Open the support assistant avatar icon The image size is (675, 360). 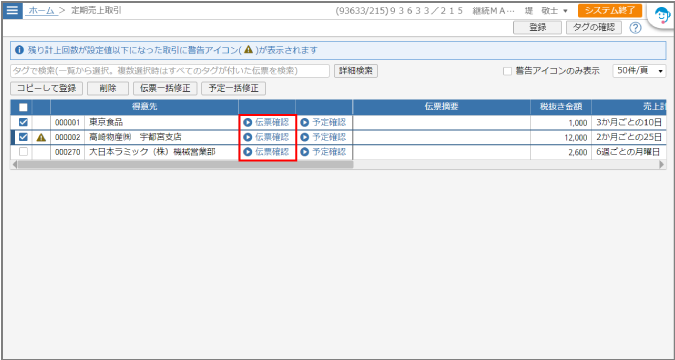tap(661, 17)
